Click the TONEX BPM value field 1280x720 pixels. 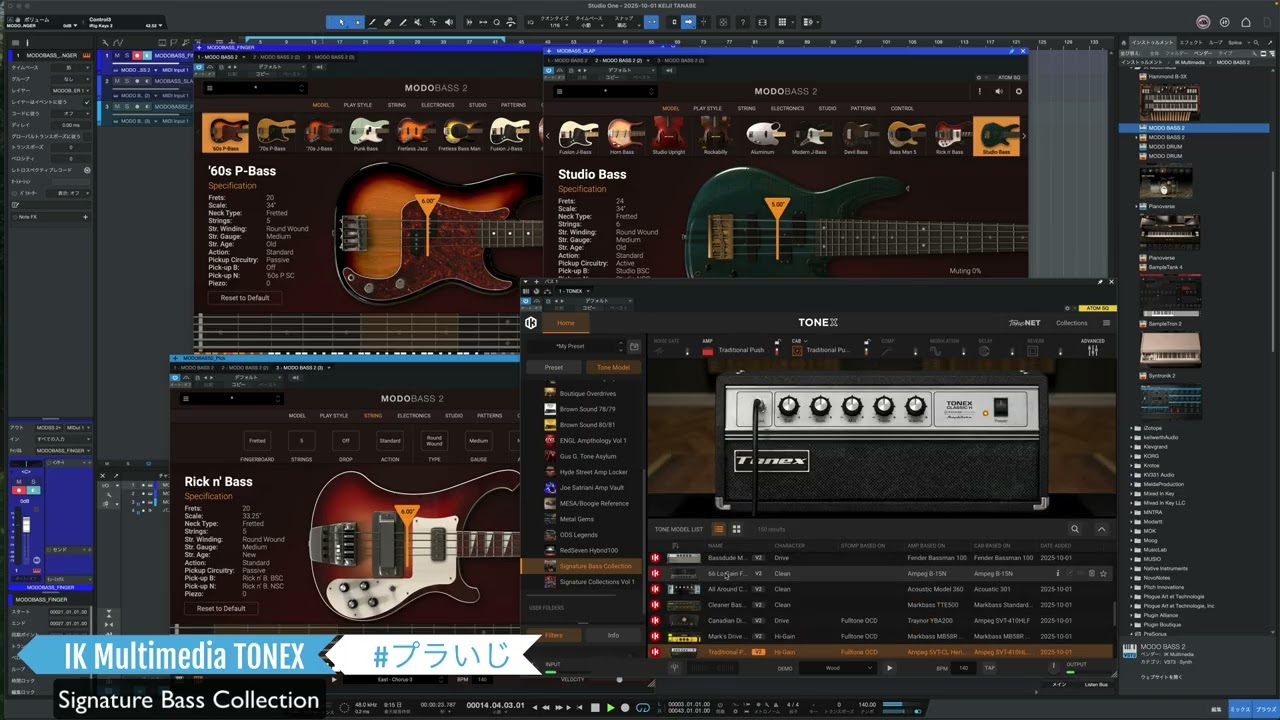click(964, 668)
